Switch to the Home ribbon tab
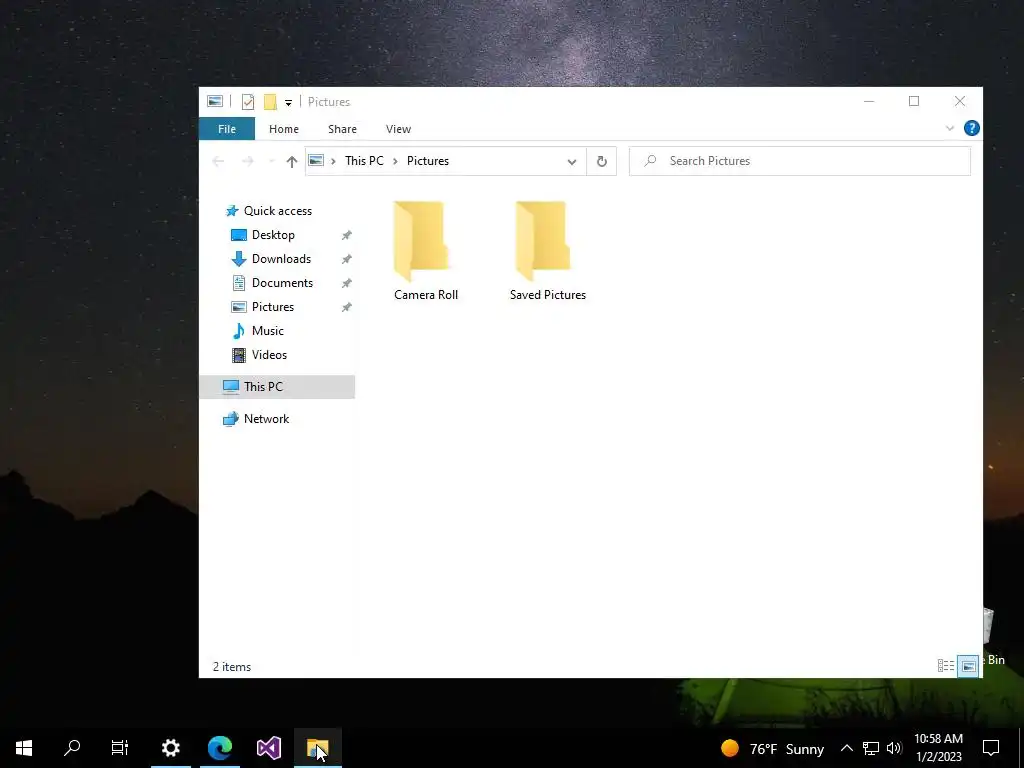 point(283,129)
